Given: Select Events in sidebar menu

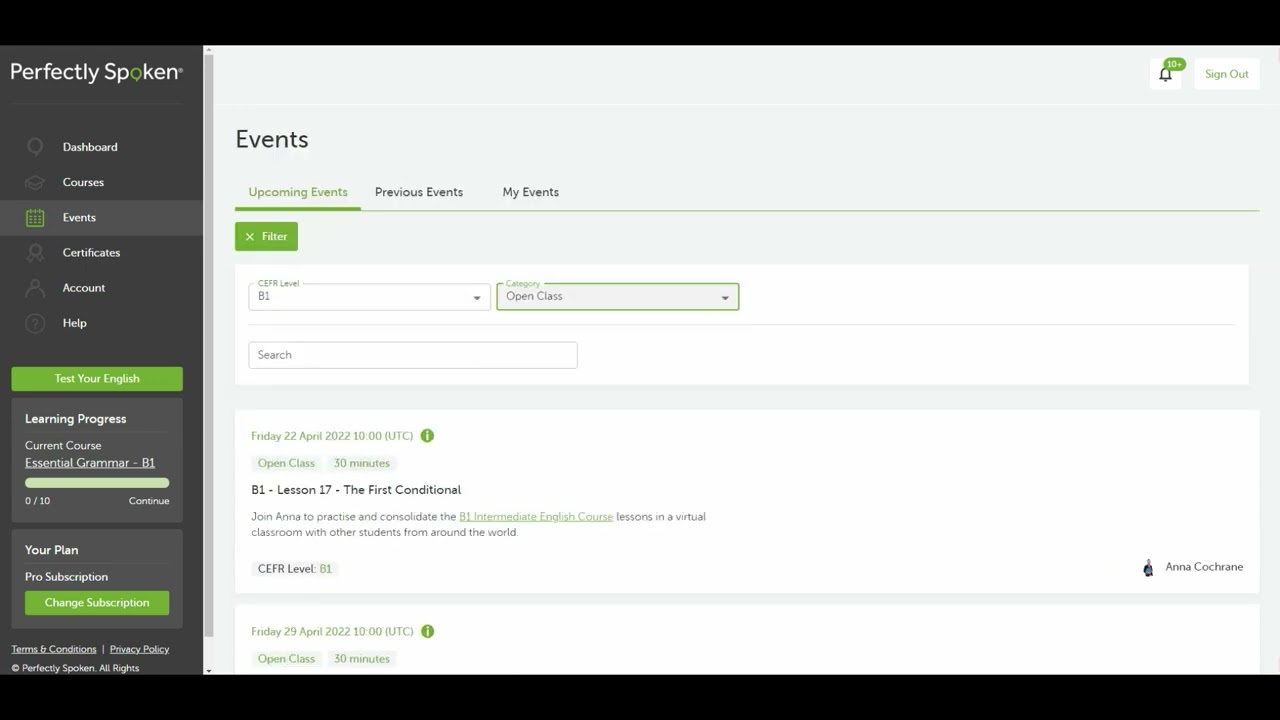Looking at the screenshot, I should [101, 217].
